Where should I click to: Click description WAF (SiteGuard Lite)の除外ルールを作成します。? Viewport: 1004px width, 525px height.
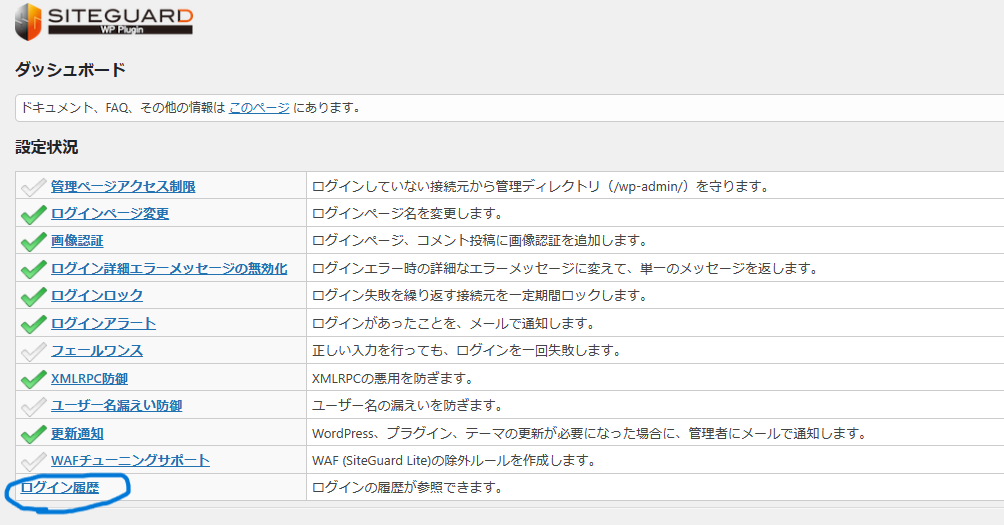(454, 460)
